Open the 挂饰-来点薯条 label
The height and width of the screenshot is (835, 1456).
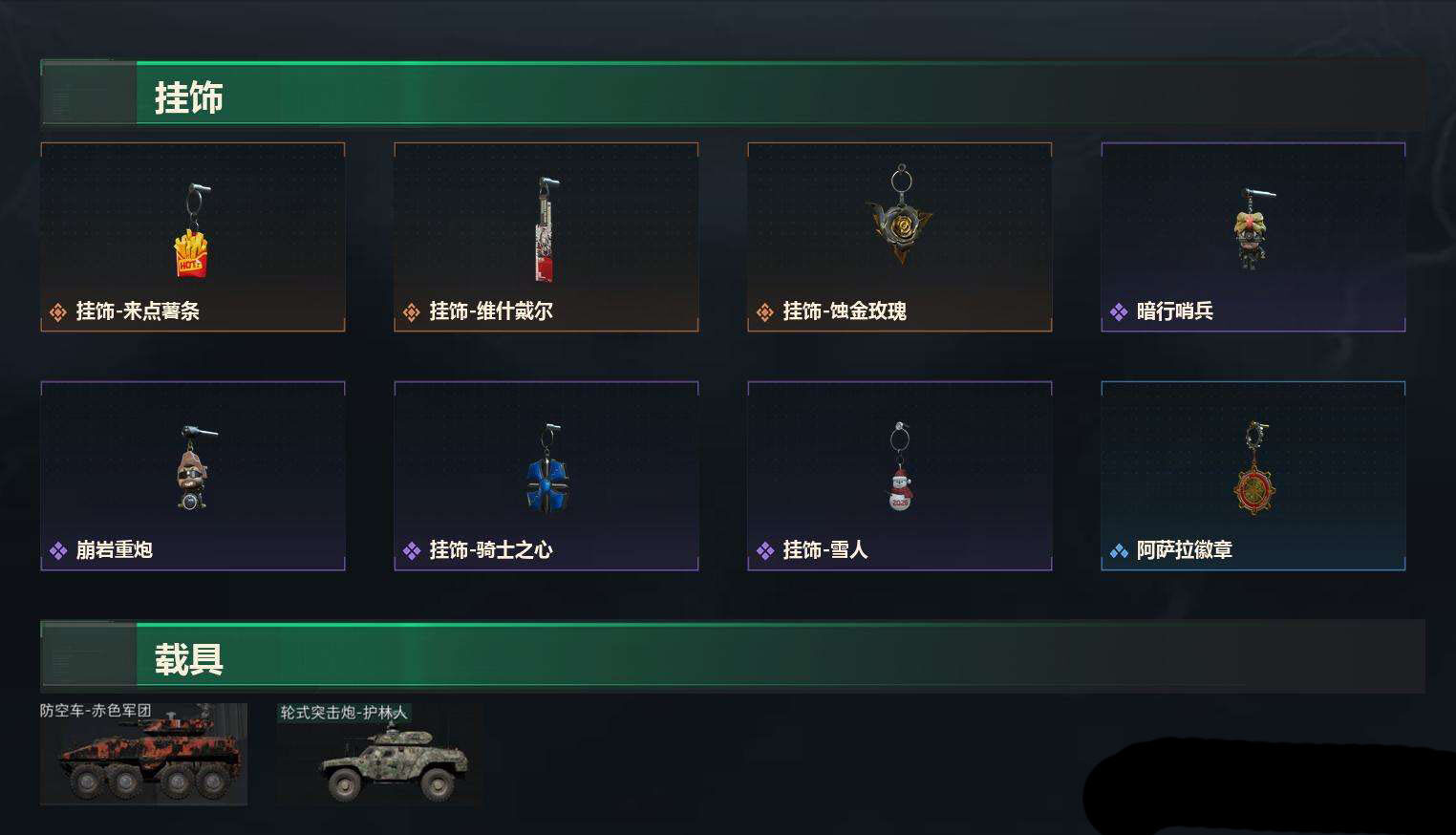click(x=138, y=311)
